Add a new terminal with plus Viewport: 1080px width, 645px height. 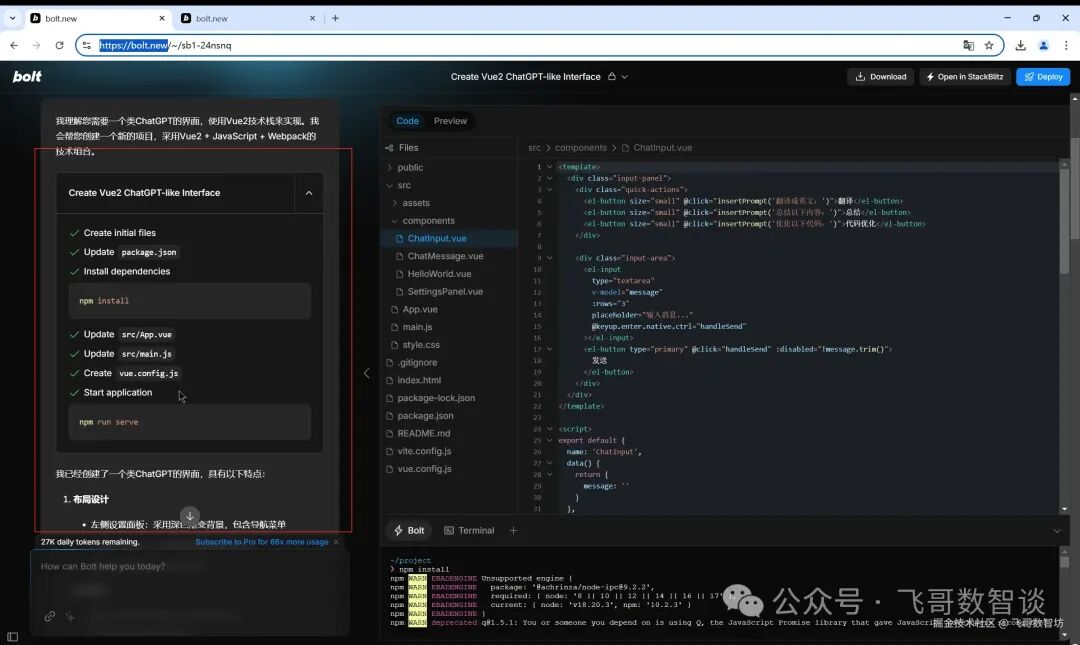[513, 531]
